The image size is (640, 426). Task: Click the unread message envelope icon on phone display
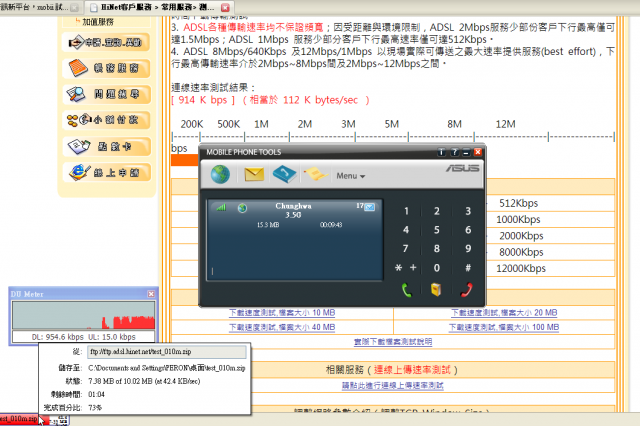[x=369, y=207]
